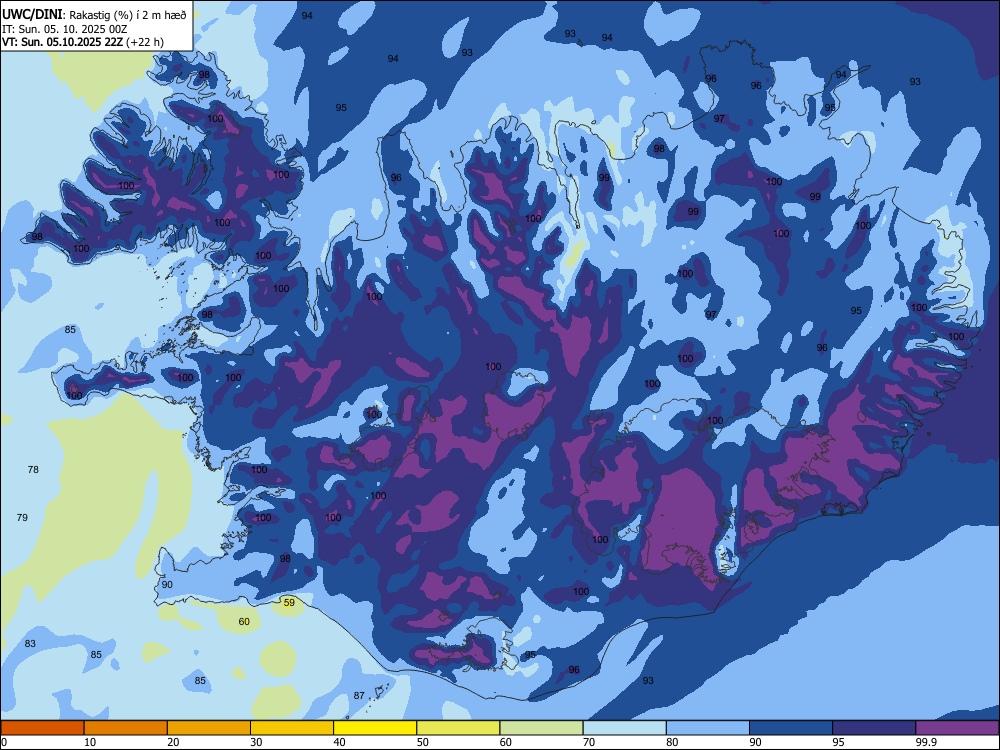Click the 'IT: Sun. 05. 10. 2025 00Z' line

(65, 29)
